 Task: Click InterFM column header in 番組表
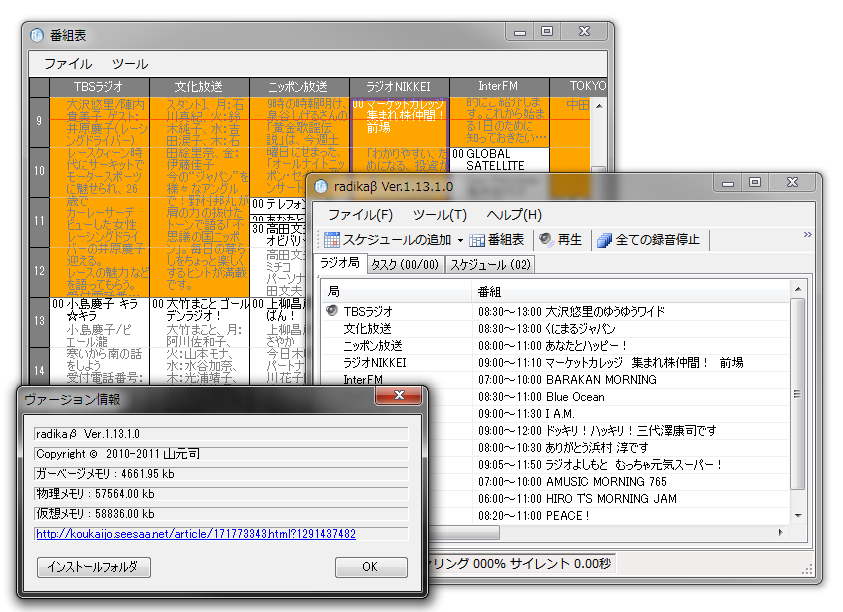click(499, 87)
